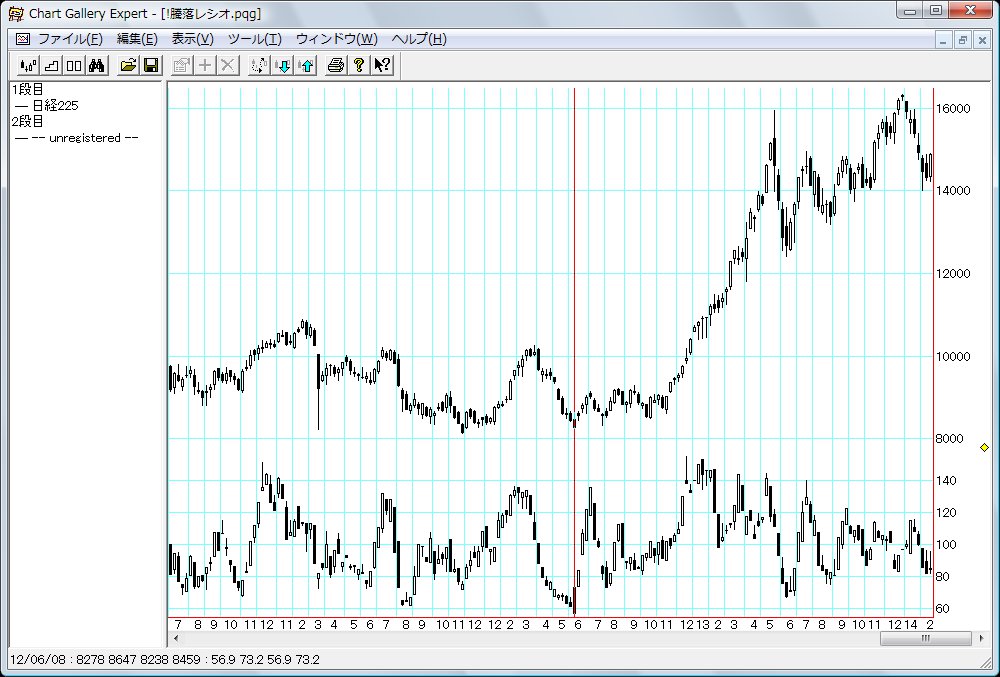
Task: Click the binoculars search icon
Action: tap(97, 65)
